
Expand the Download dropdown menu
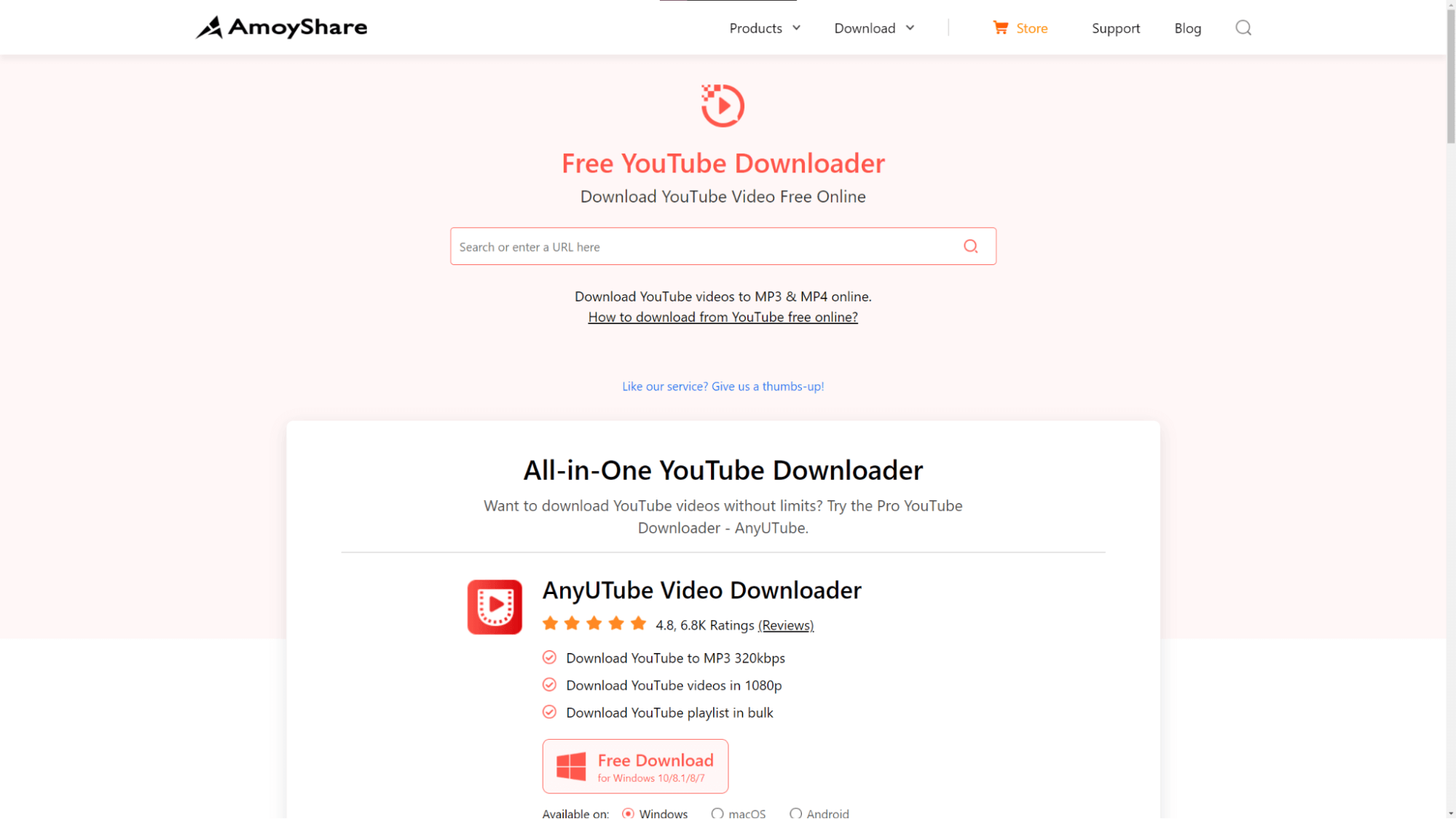[x=873, y=27]
